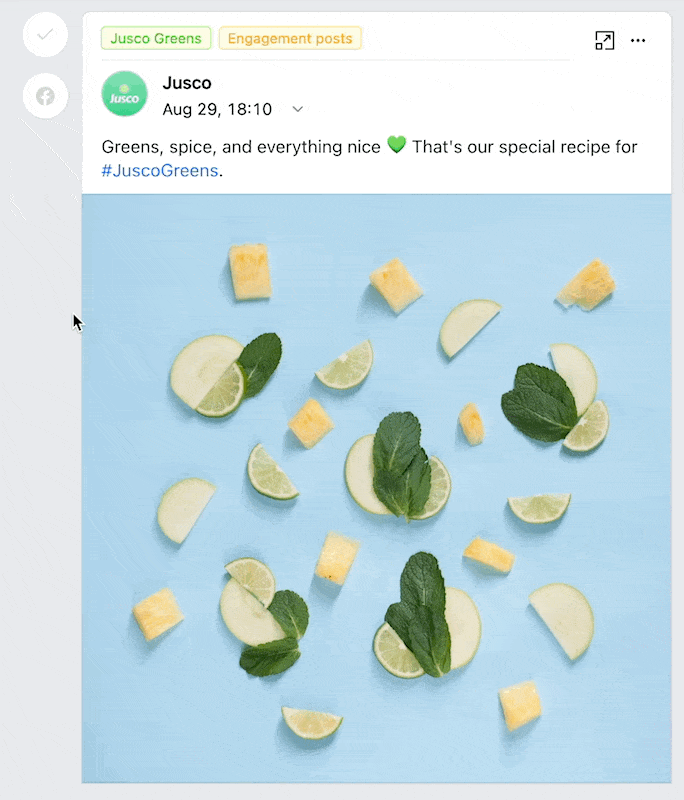Select the Jusco Greens label tag

point(156,39)
